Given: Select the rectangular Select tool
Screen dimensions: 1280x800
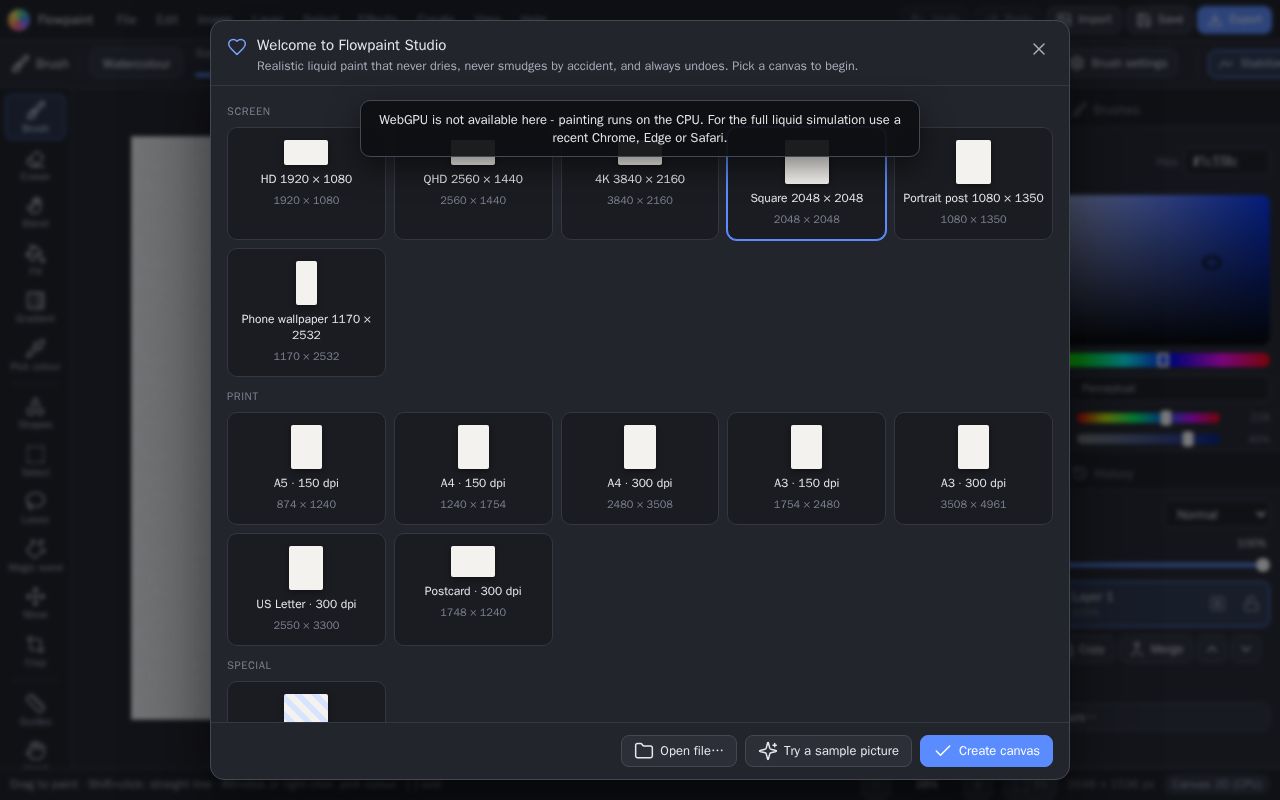Looking at the screenshot, I should click(35, 461).
